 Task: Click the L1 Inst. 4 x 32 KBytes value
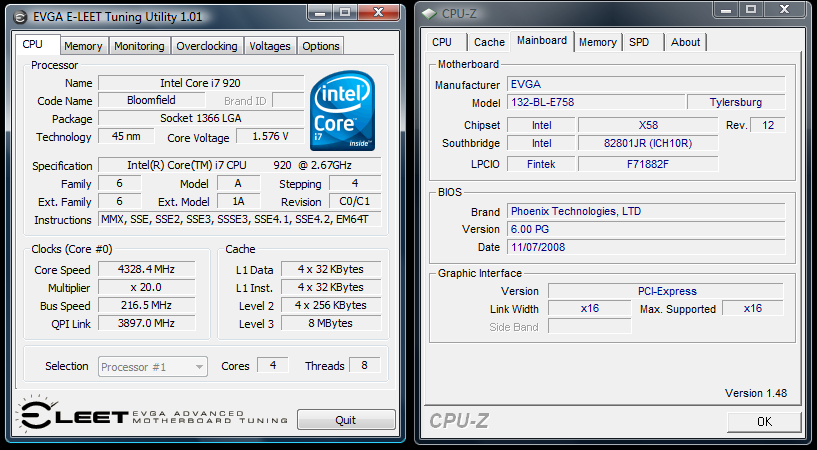[x=331, y=288]
